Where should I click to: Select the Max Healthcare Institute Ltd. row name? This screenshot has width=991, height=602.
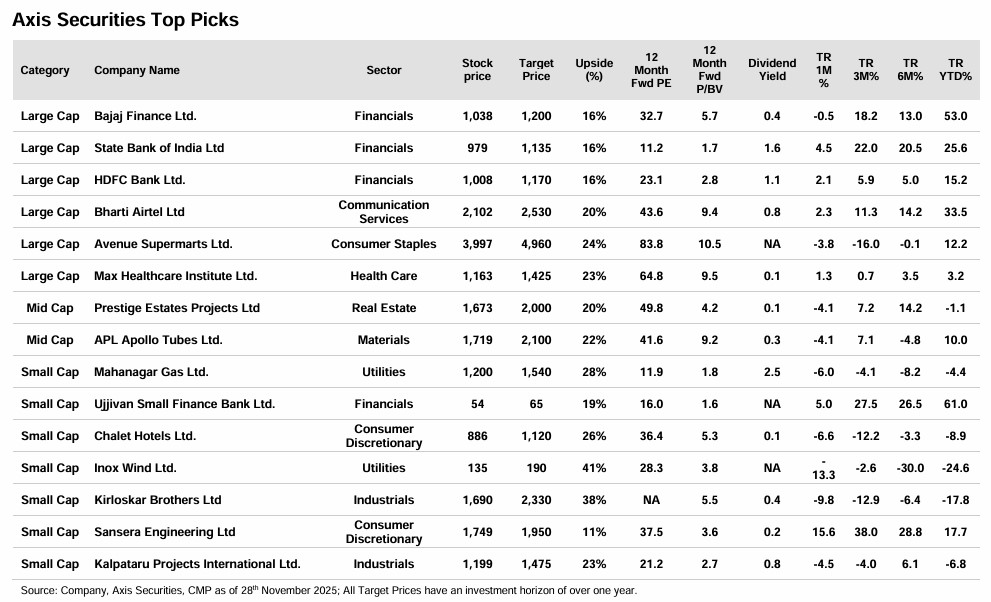pos(175,276)
